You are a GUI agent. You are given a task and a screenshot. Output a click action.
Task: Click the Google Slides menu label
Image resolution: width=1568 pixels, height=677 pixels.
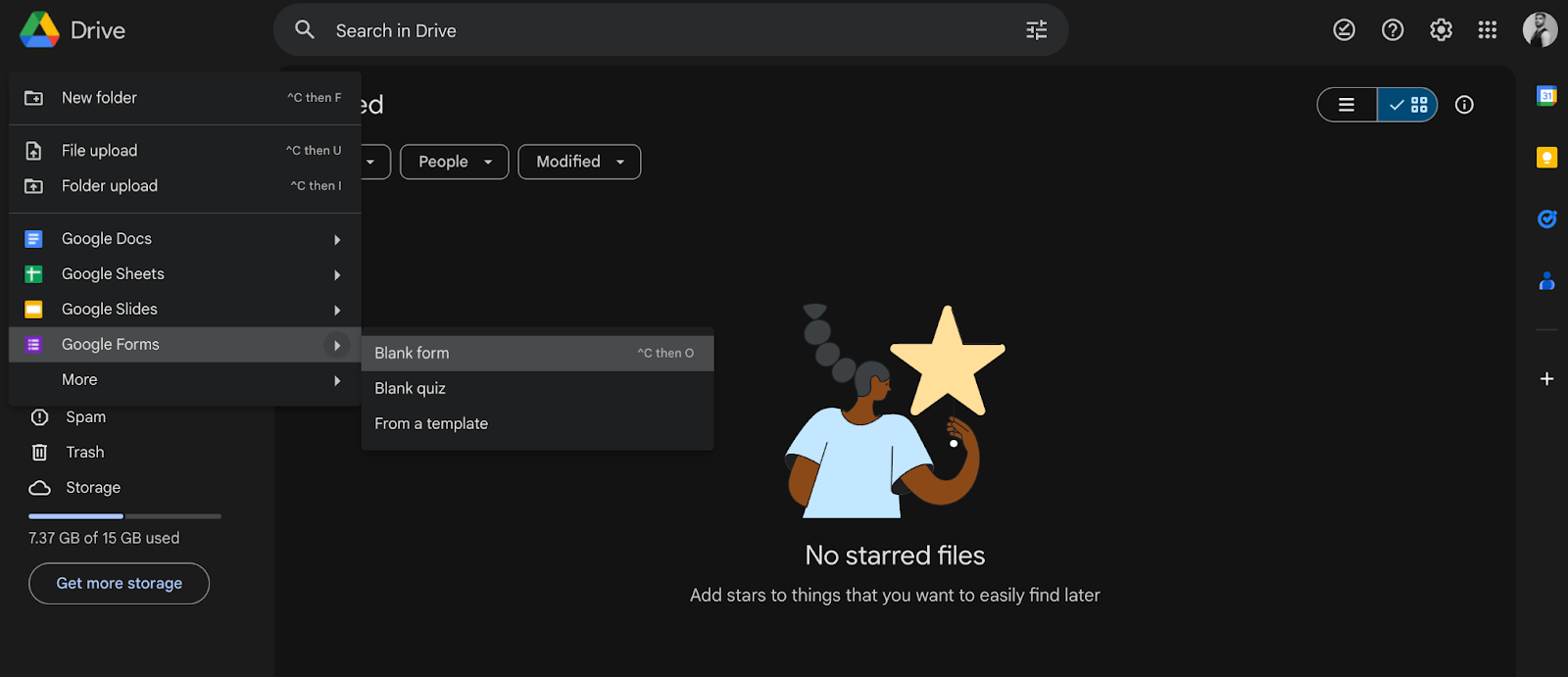110,310
